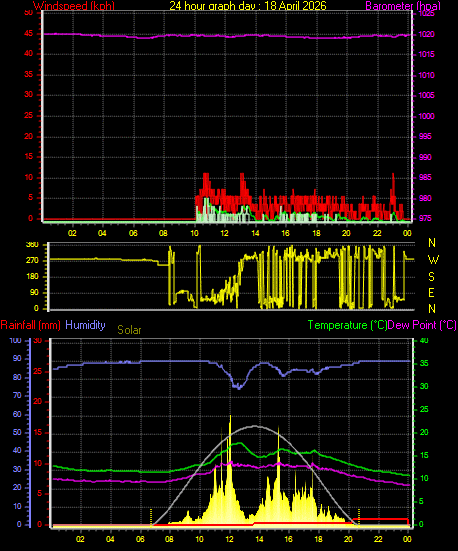458x551 pixels.
Task: Click the 1005 barometer axis value
Action: (426, 95)
